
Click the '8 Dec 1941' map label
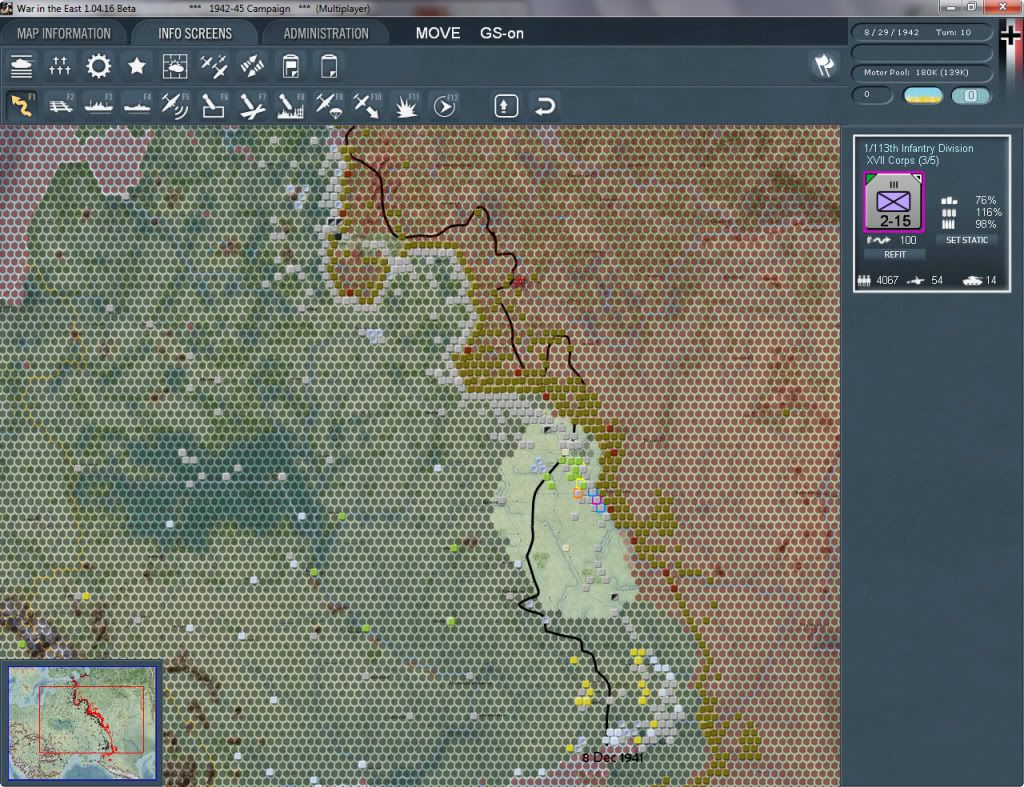click(613, 758)
